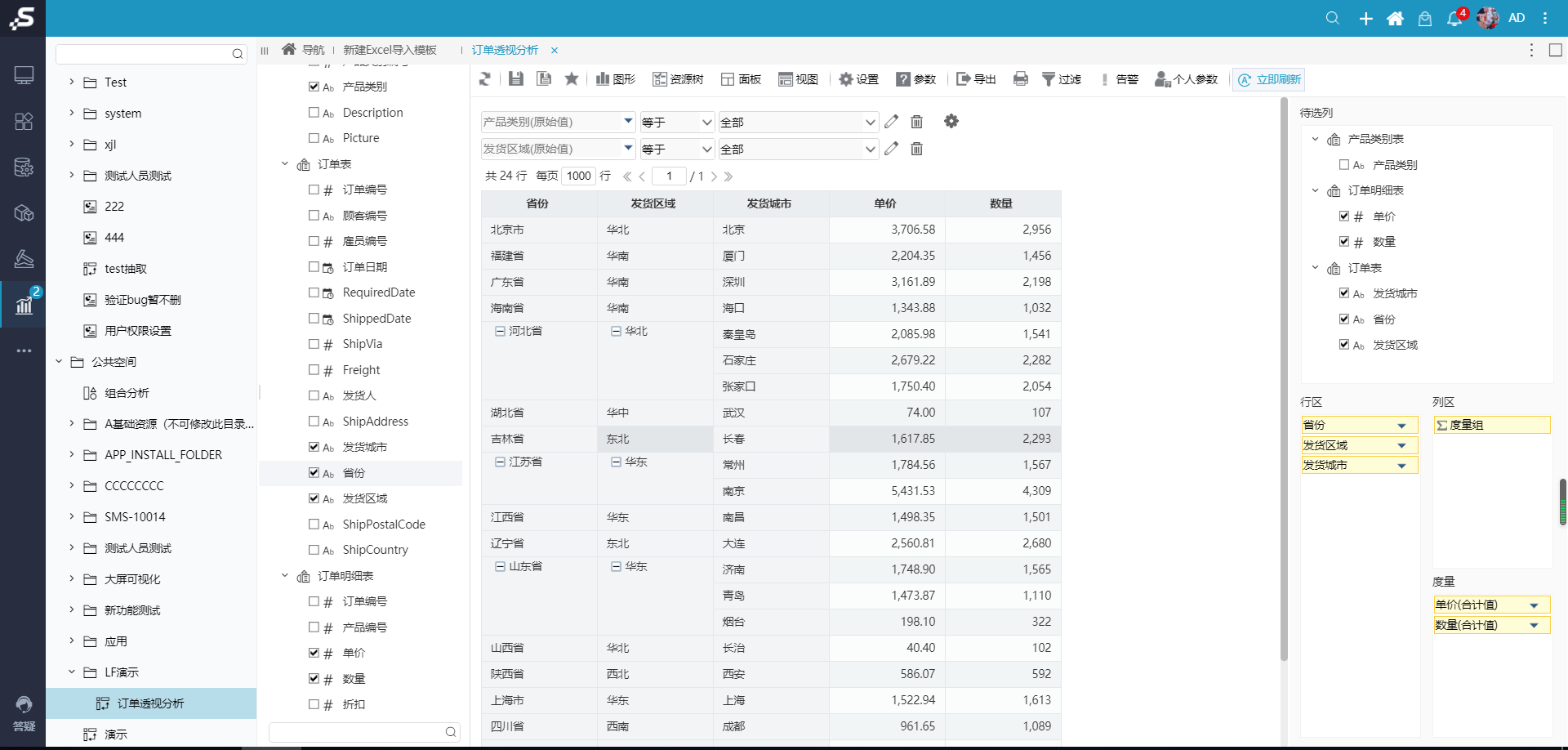Image resolution: width=1568 pixels, height=750 pixels.
Task: Click the 立即刷新 refresh button
Action: coord(1268,80)
